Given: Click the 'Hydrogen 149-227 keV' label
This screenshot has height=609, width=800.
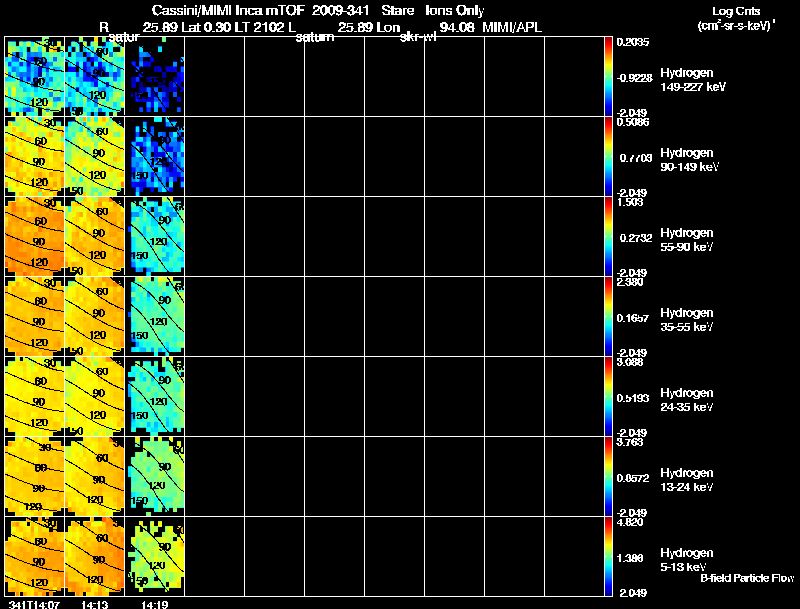Looking at the screenshot, I should [x=693, y=80].
